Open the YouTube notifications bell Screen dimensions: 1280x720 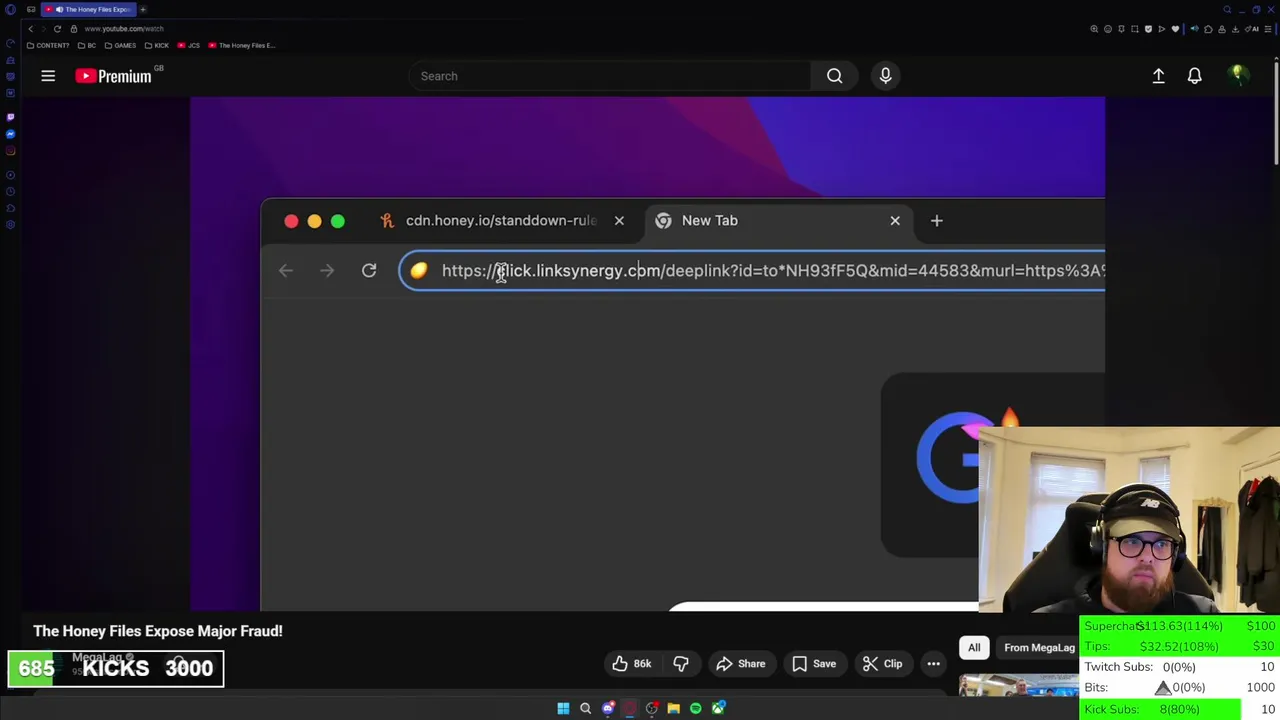point(1194,76)
